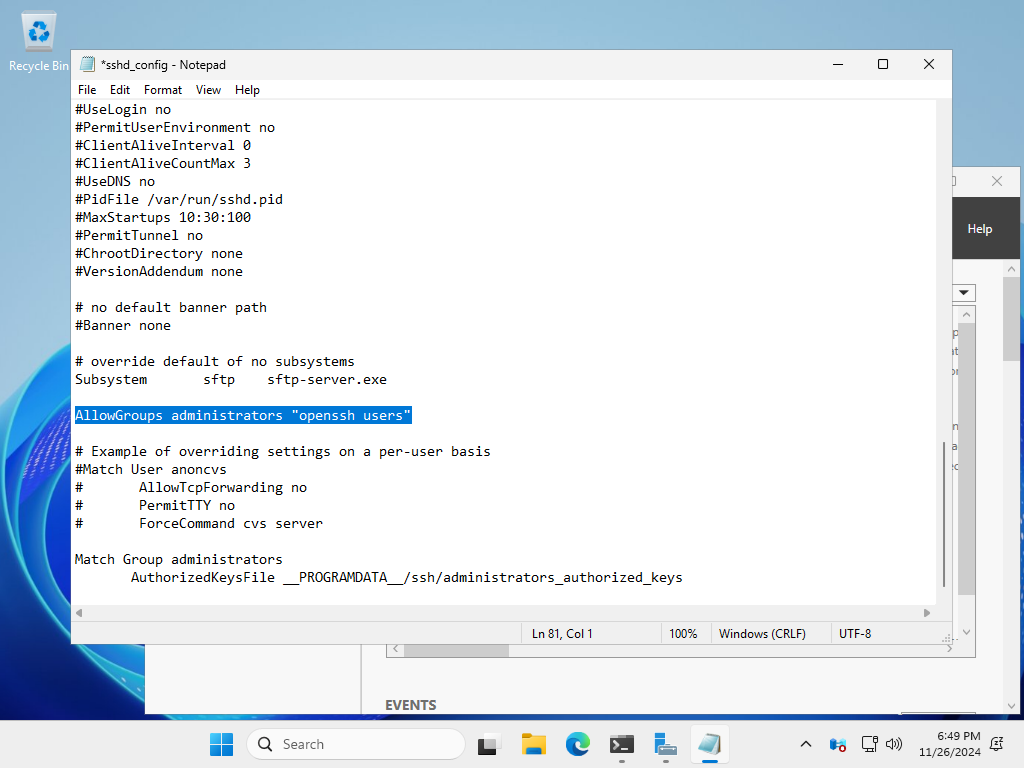
Task: Click the '#PermitTunnel no' line
Action: coord(138,235)
